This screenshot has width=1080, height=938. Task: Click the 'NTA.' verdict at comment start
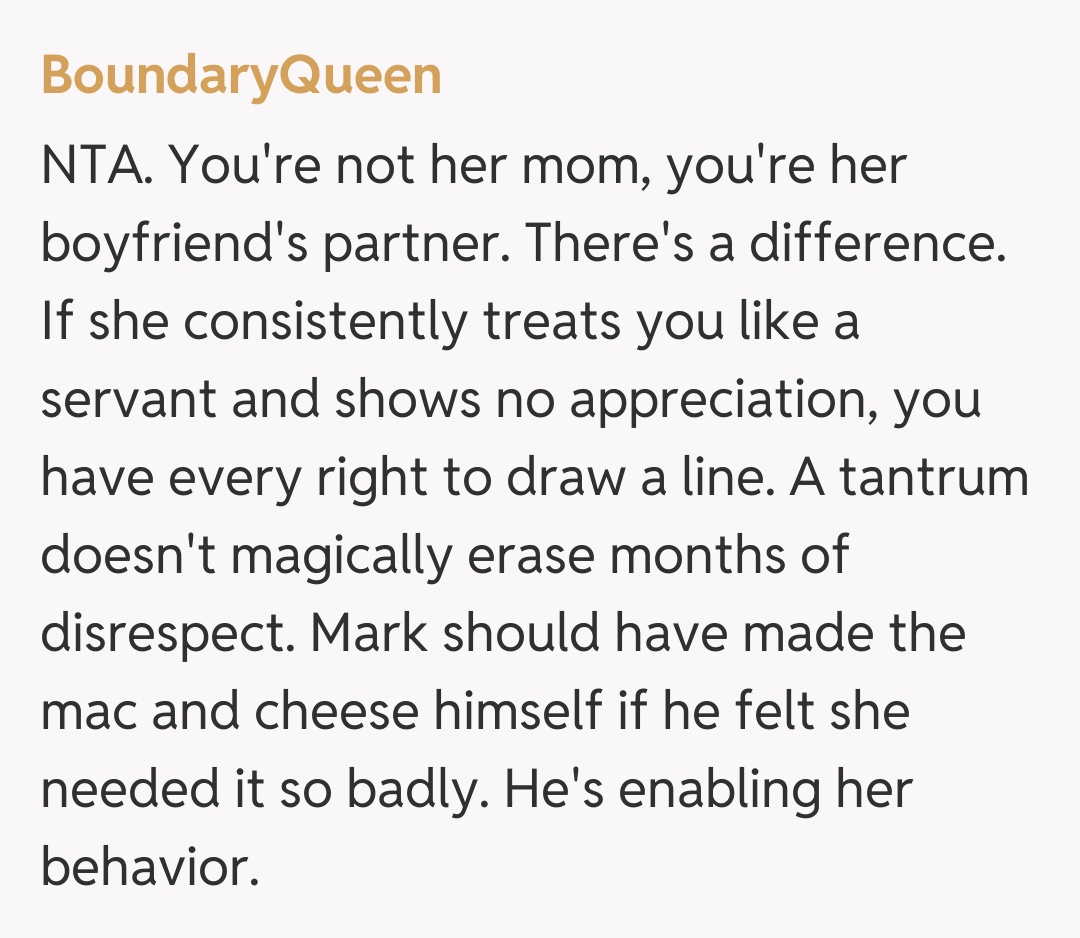(98, 166)
